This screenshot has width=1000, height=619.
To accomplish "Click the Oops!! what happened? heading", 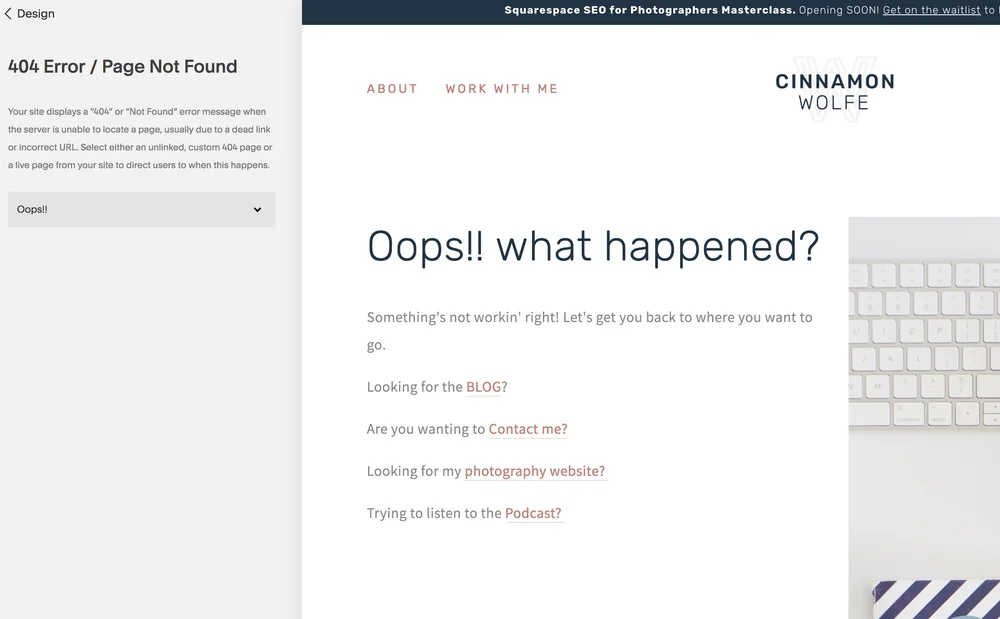I will click(x=593, y=246).
